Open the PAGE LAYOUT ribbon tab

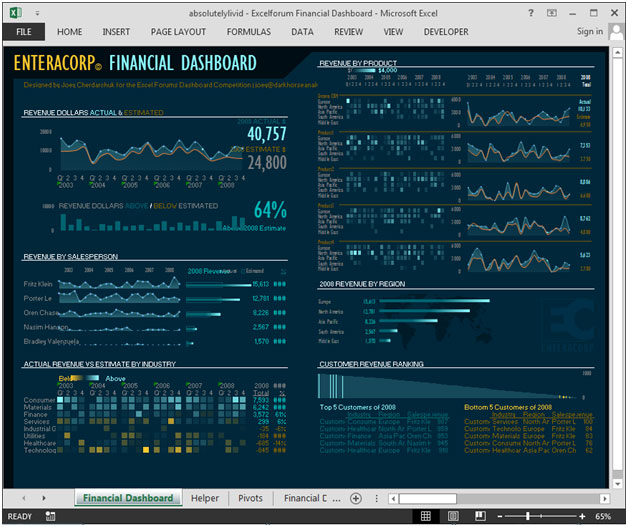point(178,32)
